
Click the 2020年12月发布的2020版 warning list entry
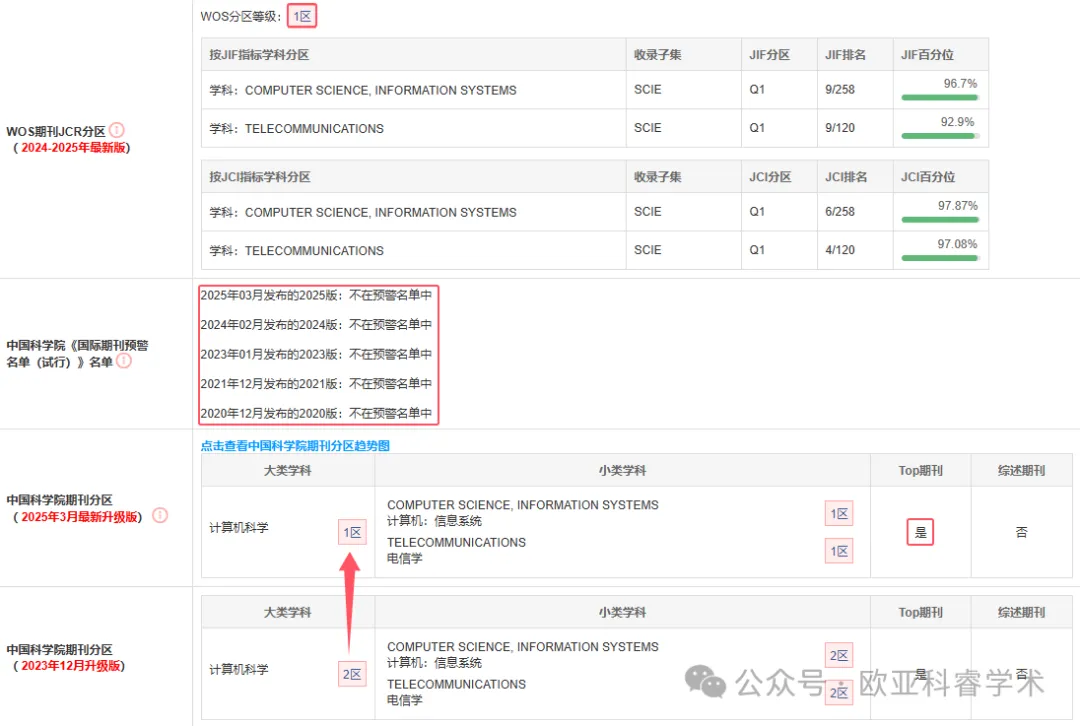tap(316, 413)
